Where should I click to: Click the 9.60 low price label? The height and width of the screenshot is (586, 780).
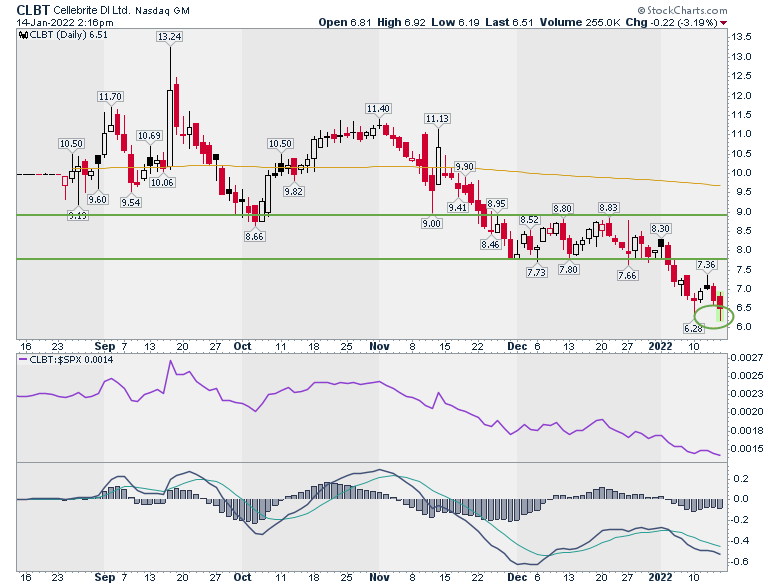pos(98,199)
